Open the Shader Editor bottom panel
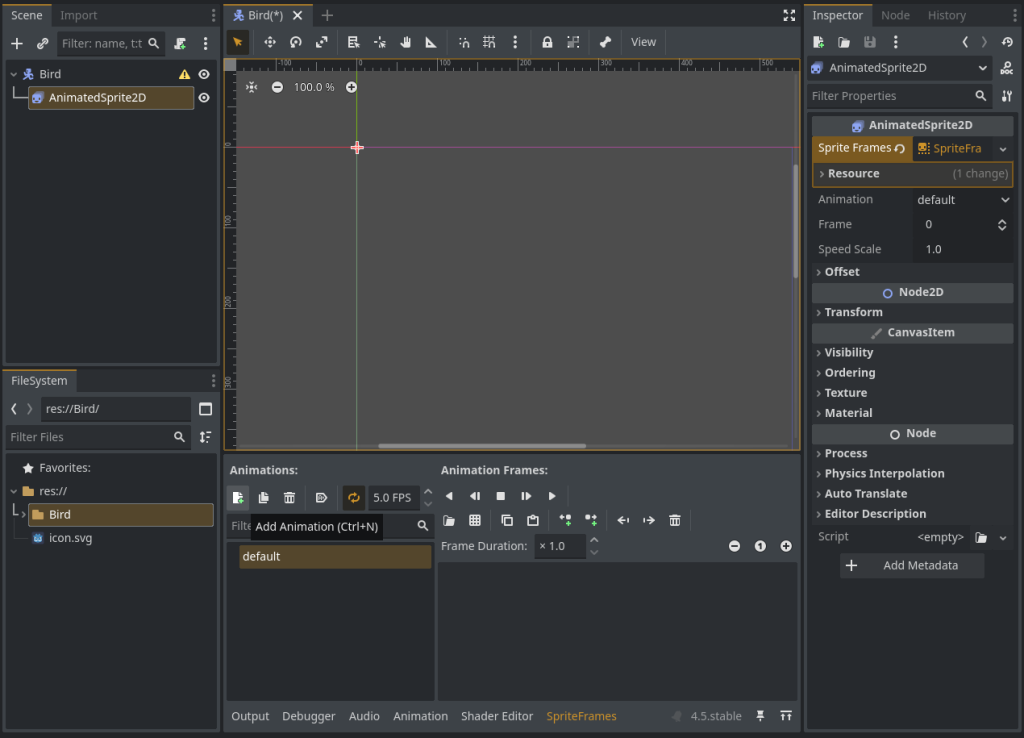 point(497,716)
